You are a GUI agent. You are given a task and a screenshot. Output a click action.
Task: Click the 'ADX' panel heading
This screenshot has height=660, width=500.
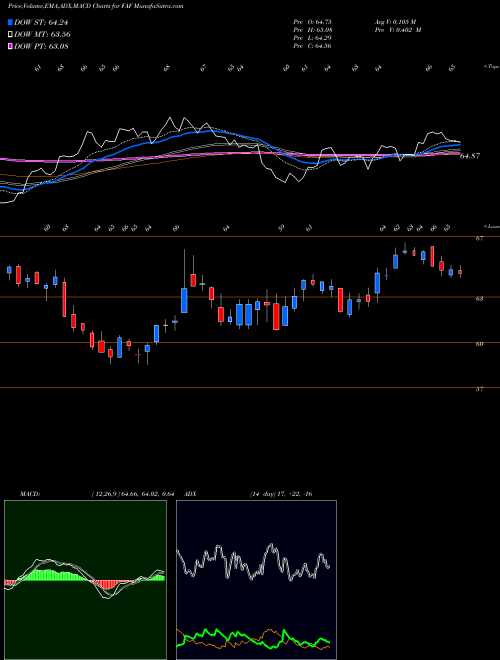[x=191, y=494]
